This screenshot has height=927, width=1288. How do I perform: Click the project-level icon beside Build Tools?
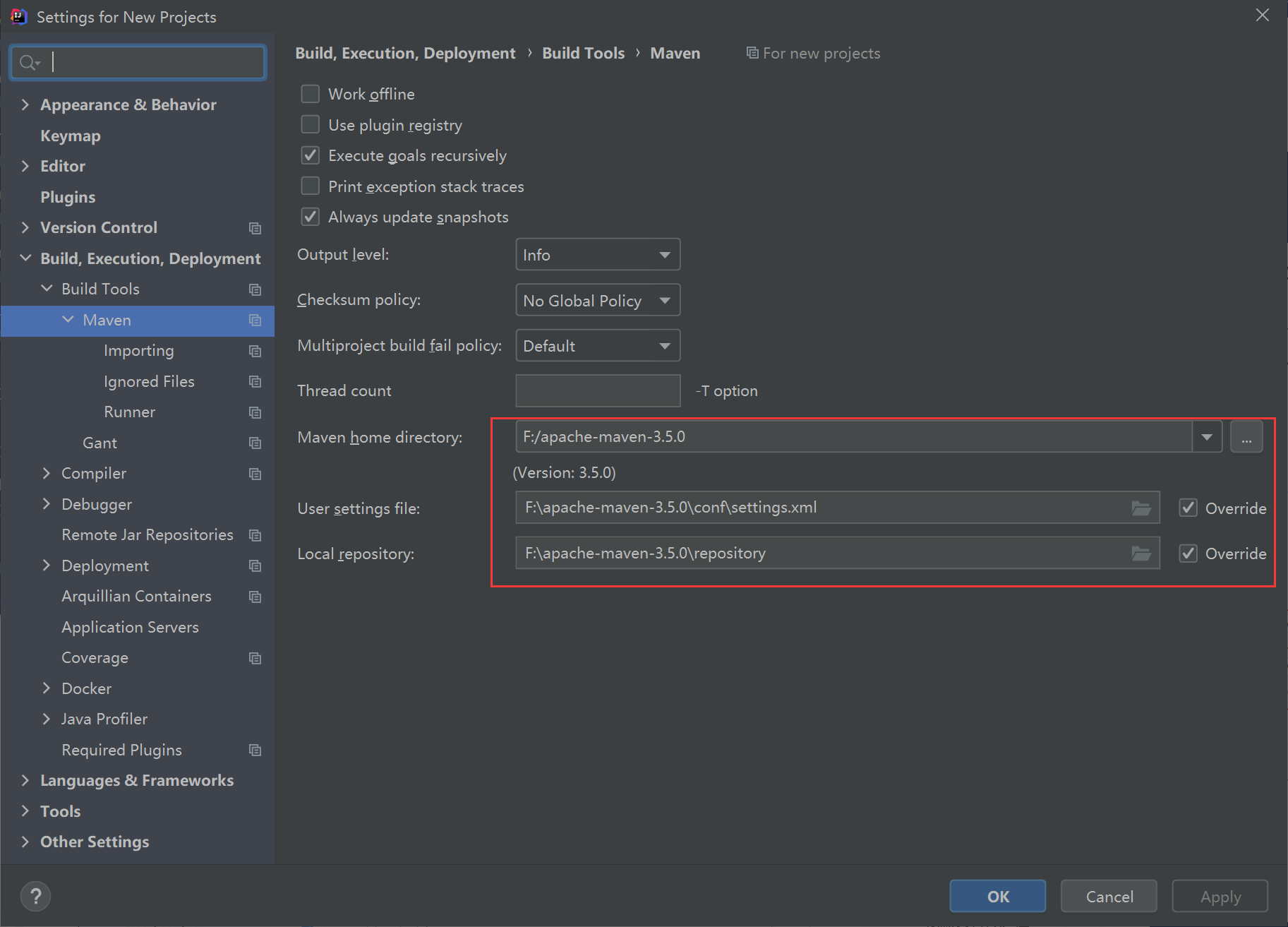coord(255,289)
